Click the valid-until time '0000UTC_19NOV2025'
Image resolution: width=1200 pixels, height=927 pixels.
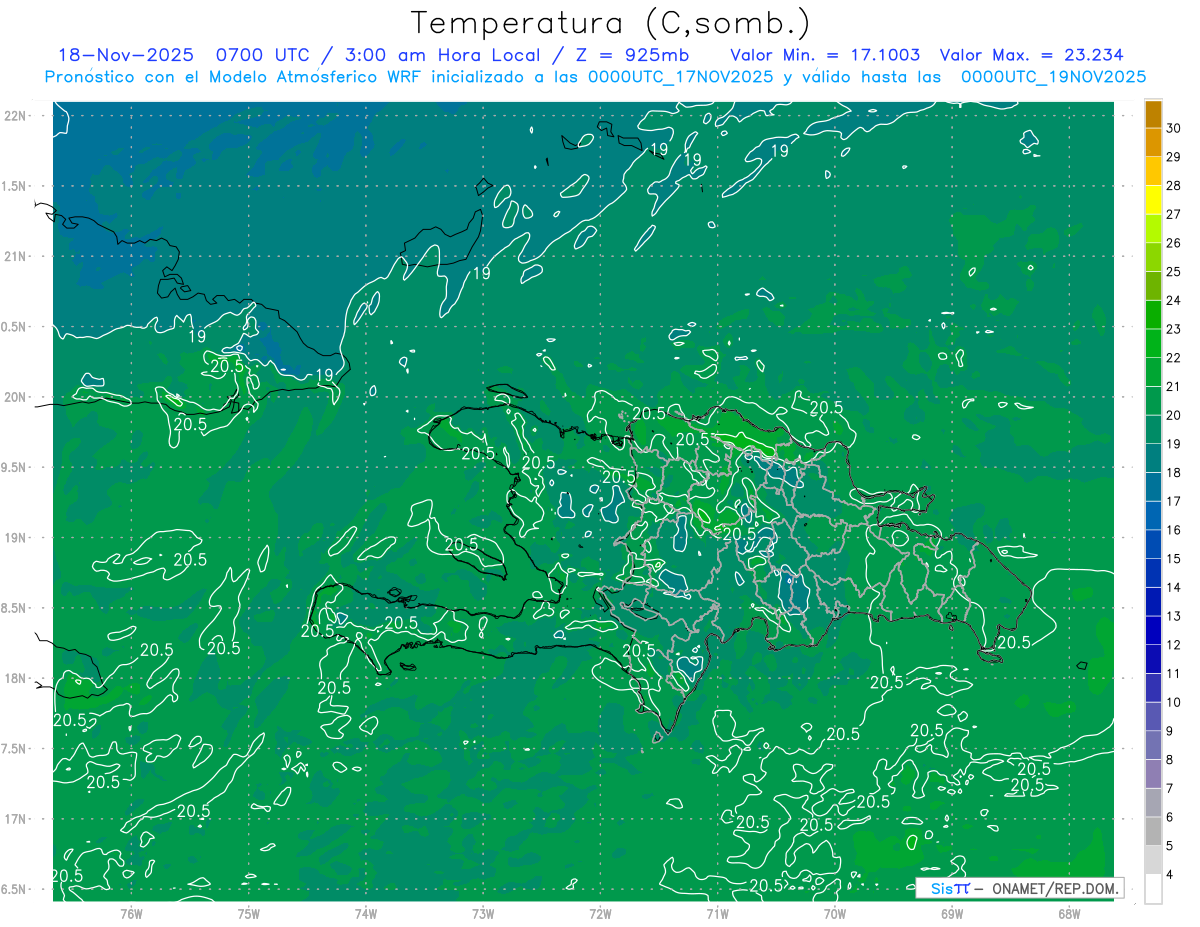click(1053, 77)
